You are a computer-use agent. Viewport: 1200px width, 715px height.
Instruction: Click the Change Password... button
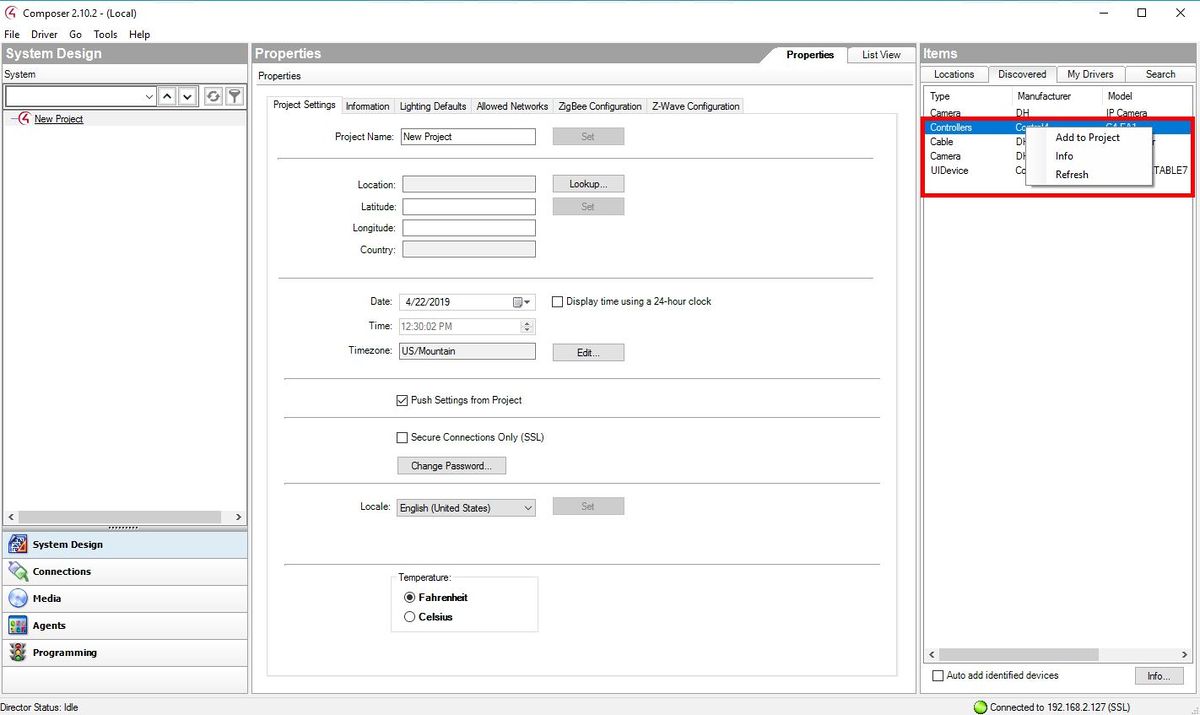pyautogui.click(x=451, y=466)
